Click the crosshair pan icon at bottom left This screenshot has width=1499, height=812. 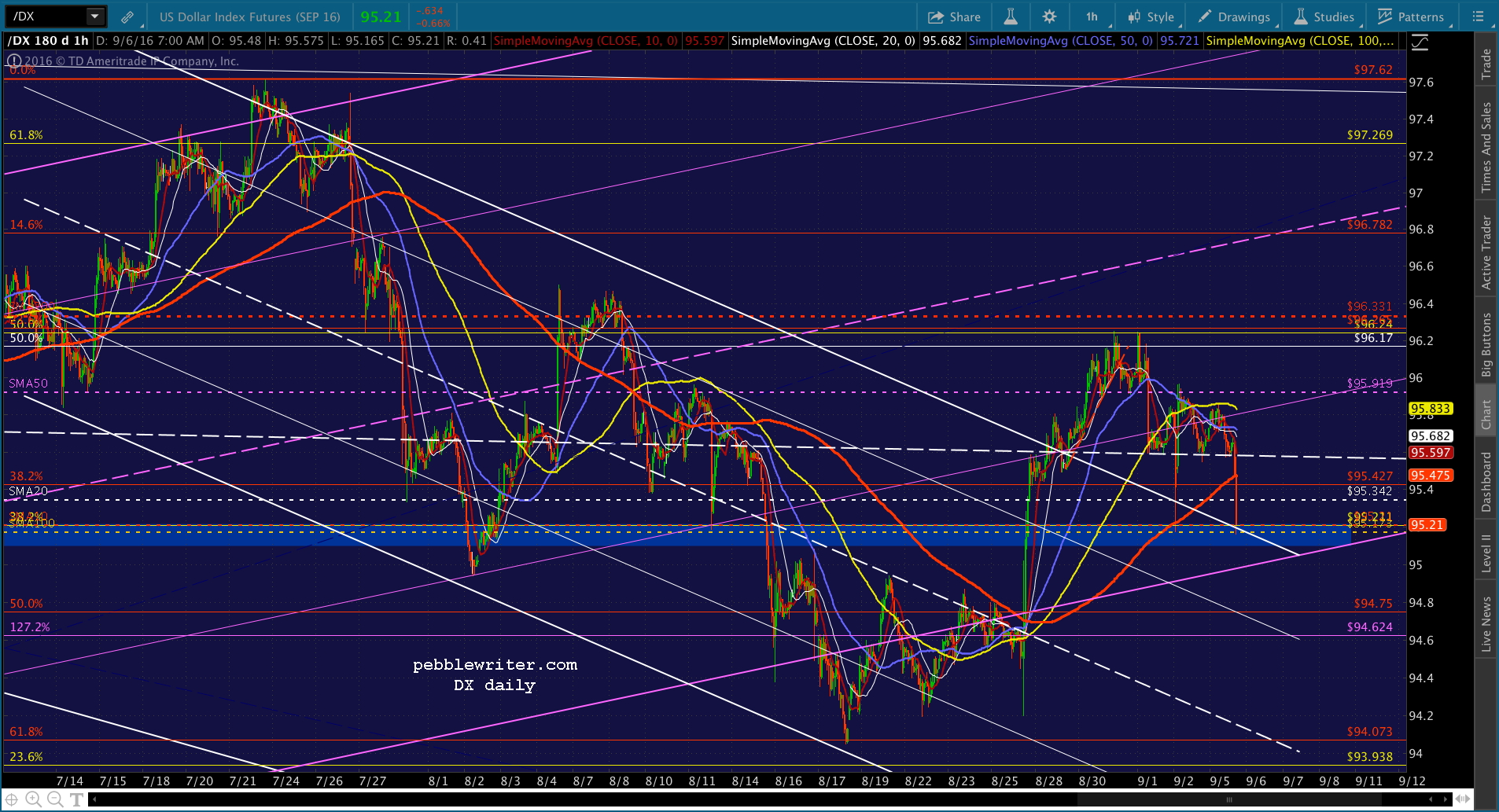pyautogui.click(x=12, y=799)
